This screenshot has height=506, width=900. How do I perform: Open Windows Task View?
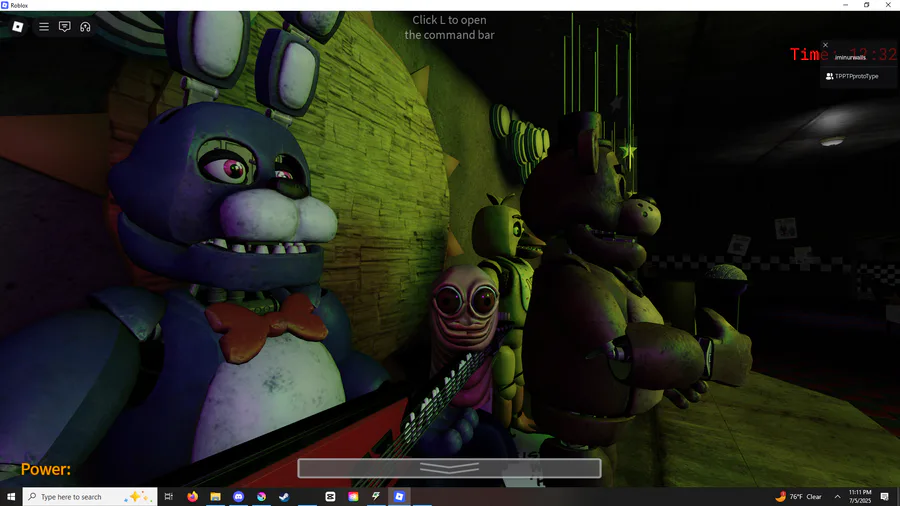point(168,496)
